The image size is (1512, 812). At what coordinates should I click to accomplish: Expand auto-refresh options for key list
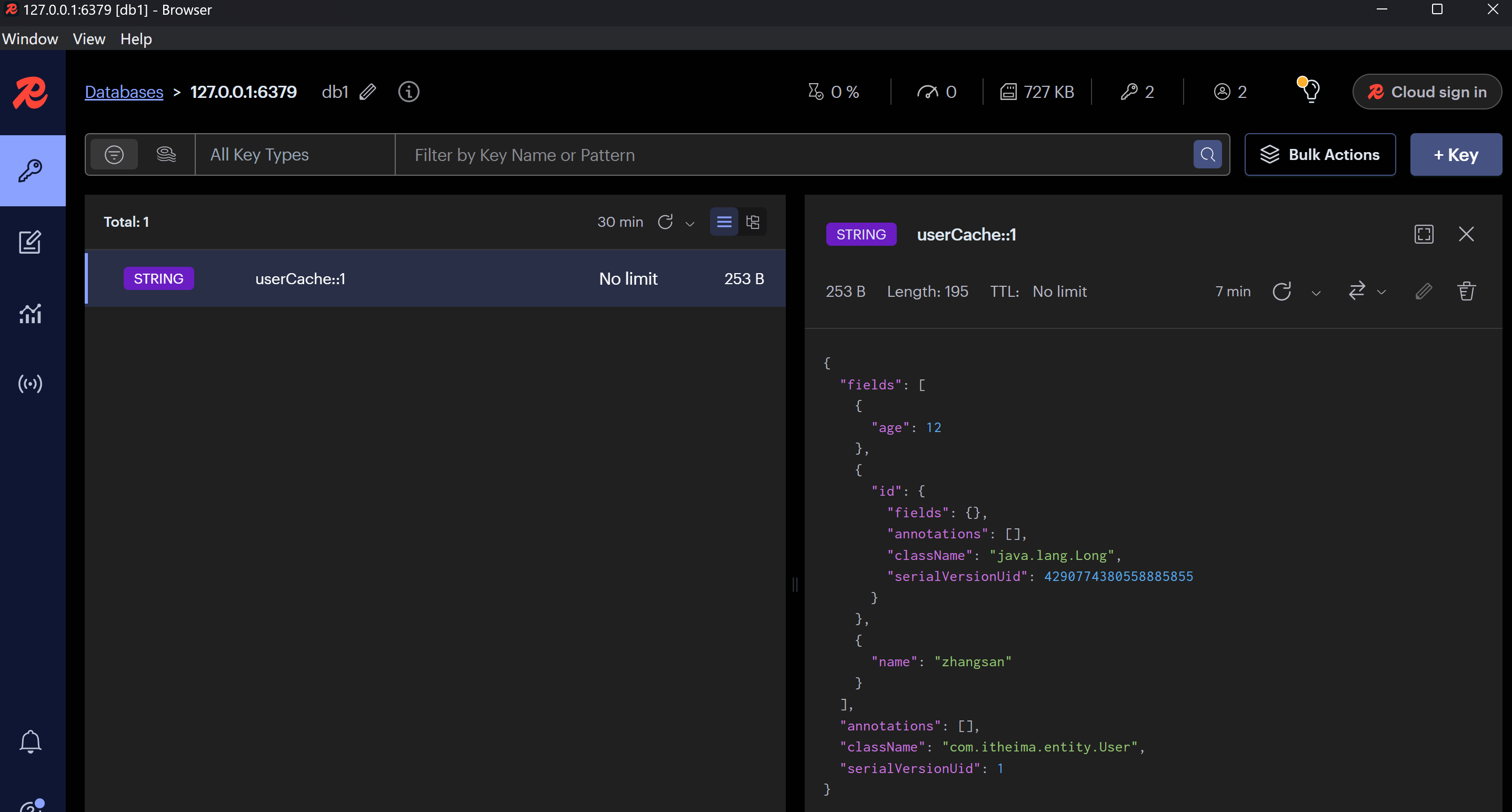tap(689, 224)
